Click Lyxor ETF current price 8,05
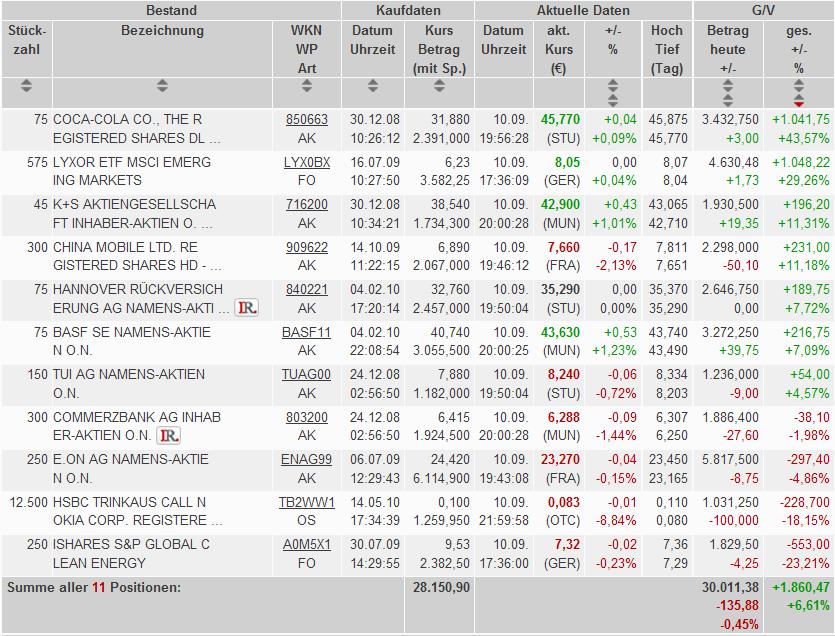Image resolution: width=835 pixels, height=636 pixels. (567, 162)
